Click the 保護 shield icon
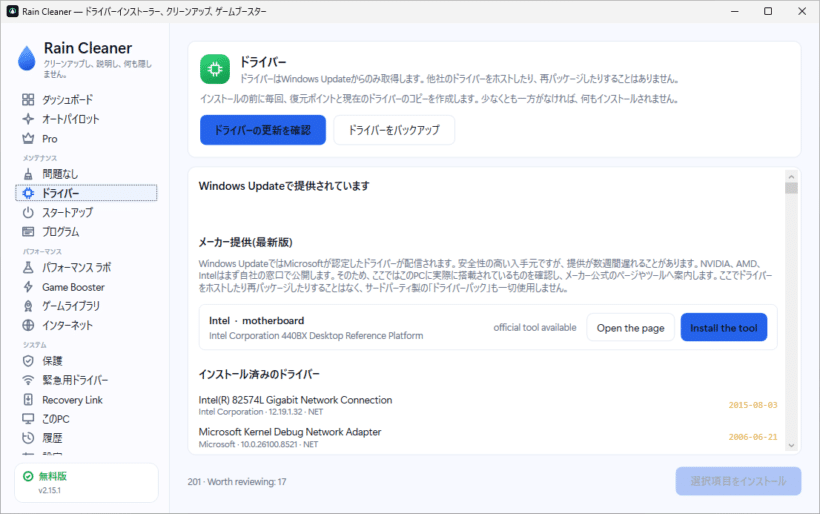Screen dimensions: 820x514 [28, 361]
